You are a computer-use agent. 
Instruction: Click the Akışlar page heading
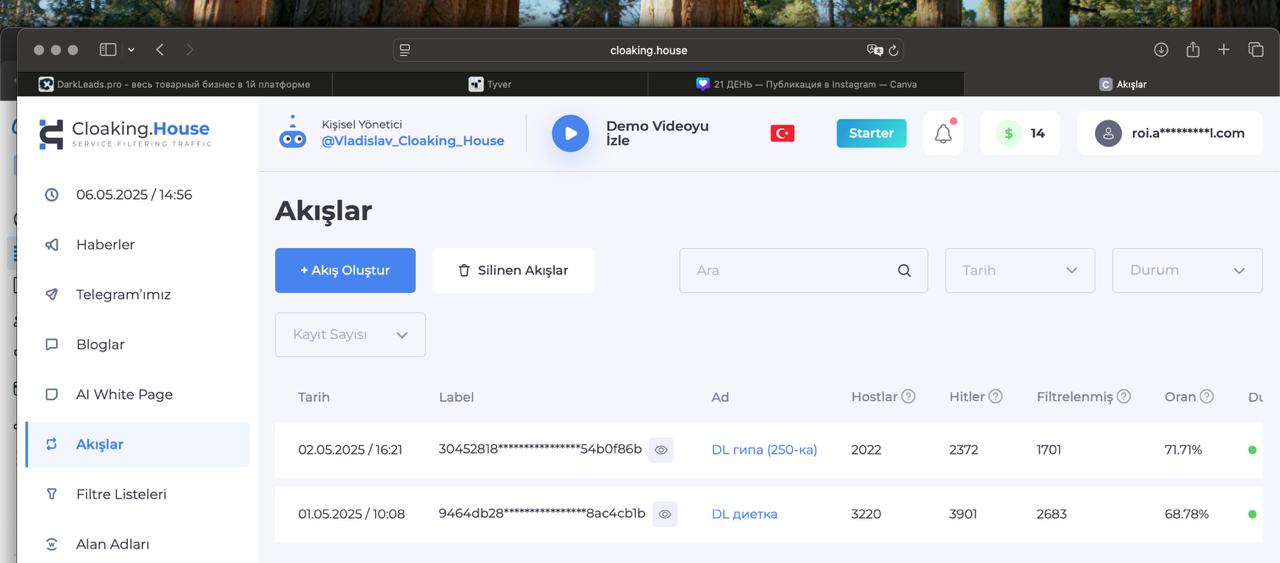pyautogui.click(x=323, y=211)
